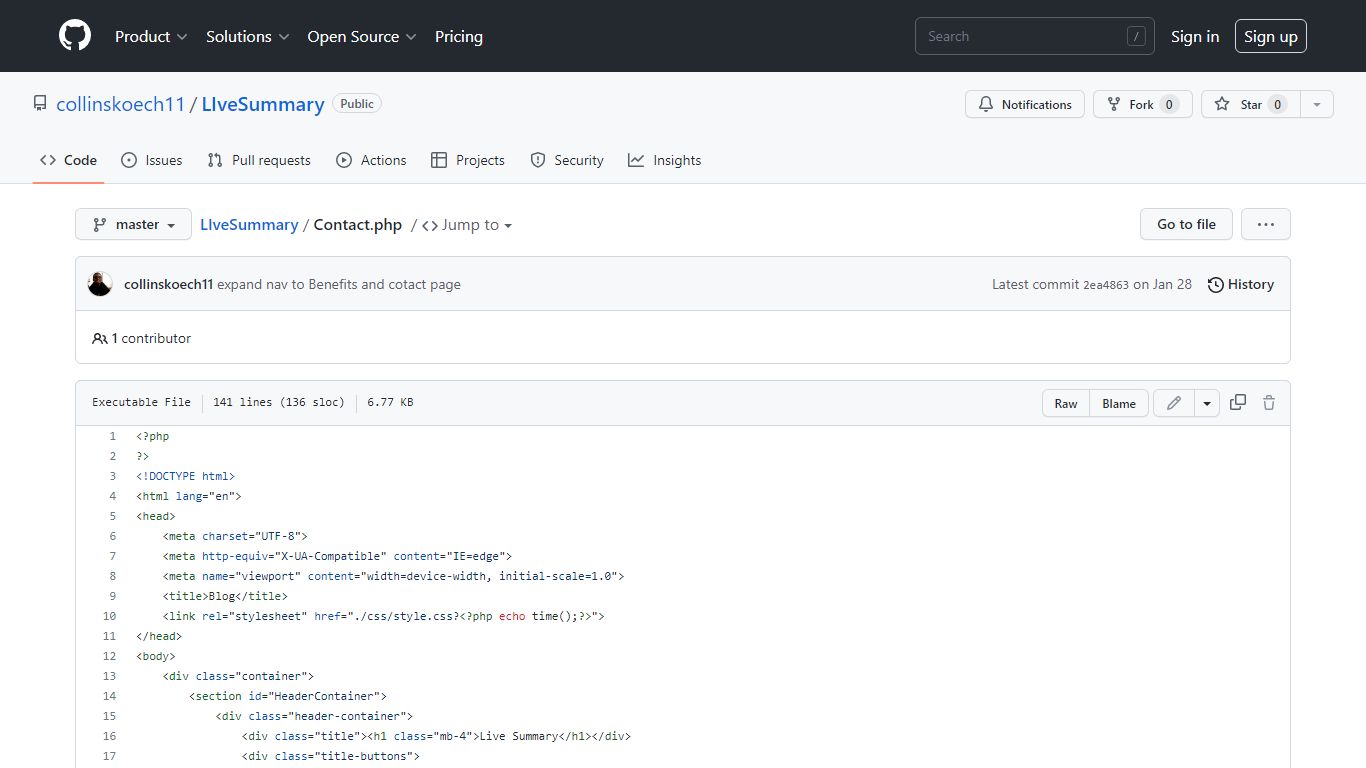Open the GitHub logo homepage

[x=75, y=36]
